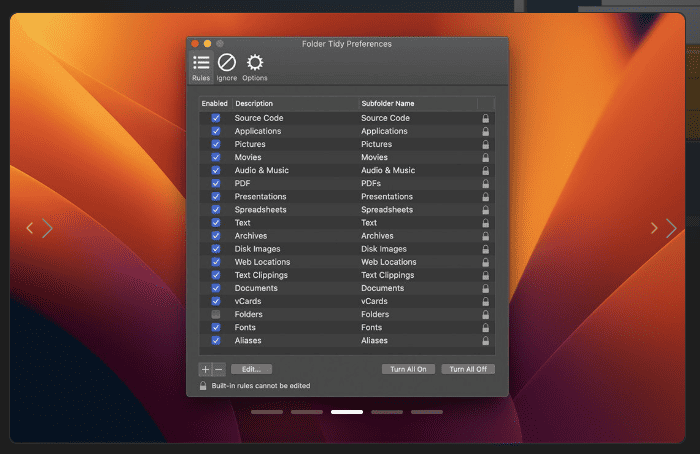Disable the Text Clippings rule

(216, 275)
